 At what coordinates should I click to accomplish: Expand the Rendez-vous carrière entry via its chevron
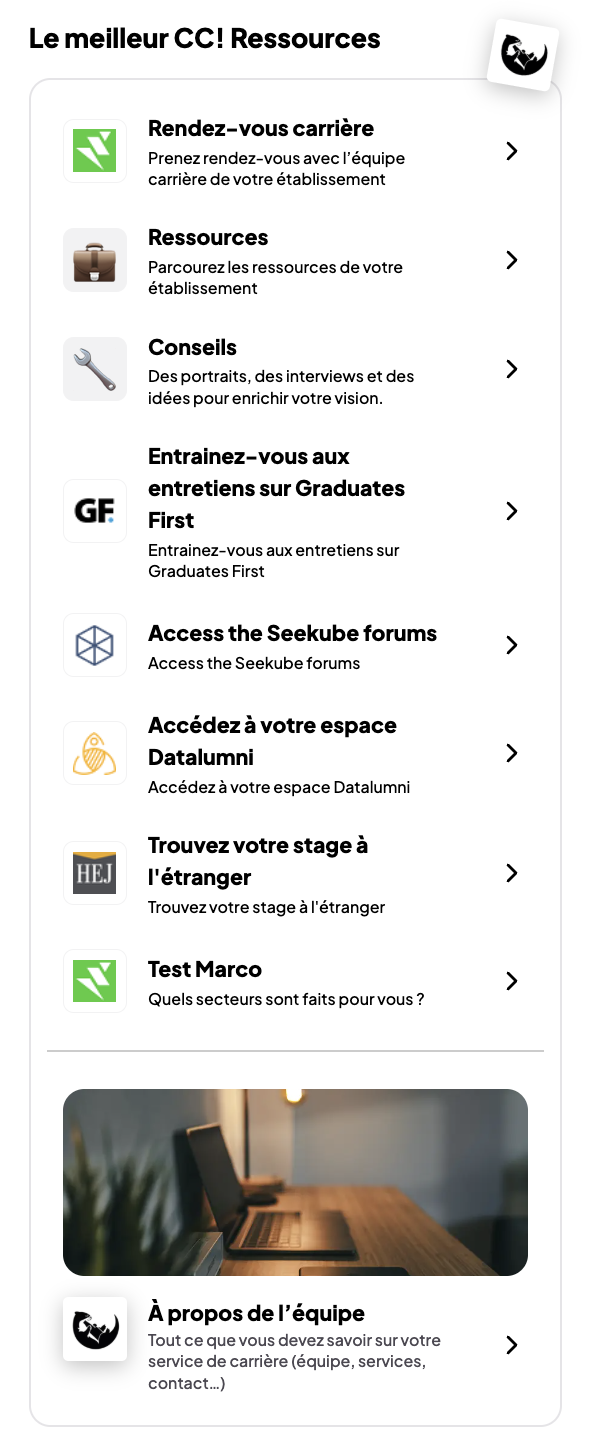click(512, 151)
